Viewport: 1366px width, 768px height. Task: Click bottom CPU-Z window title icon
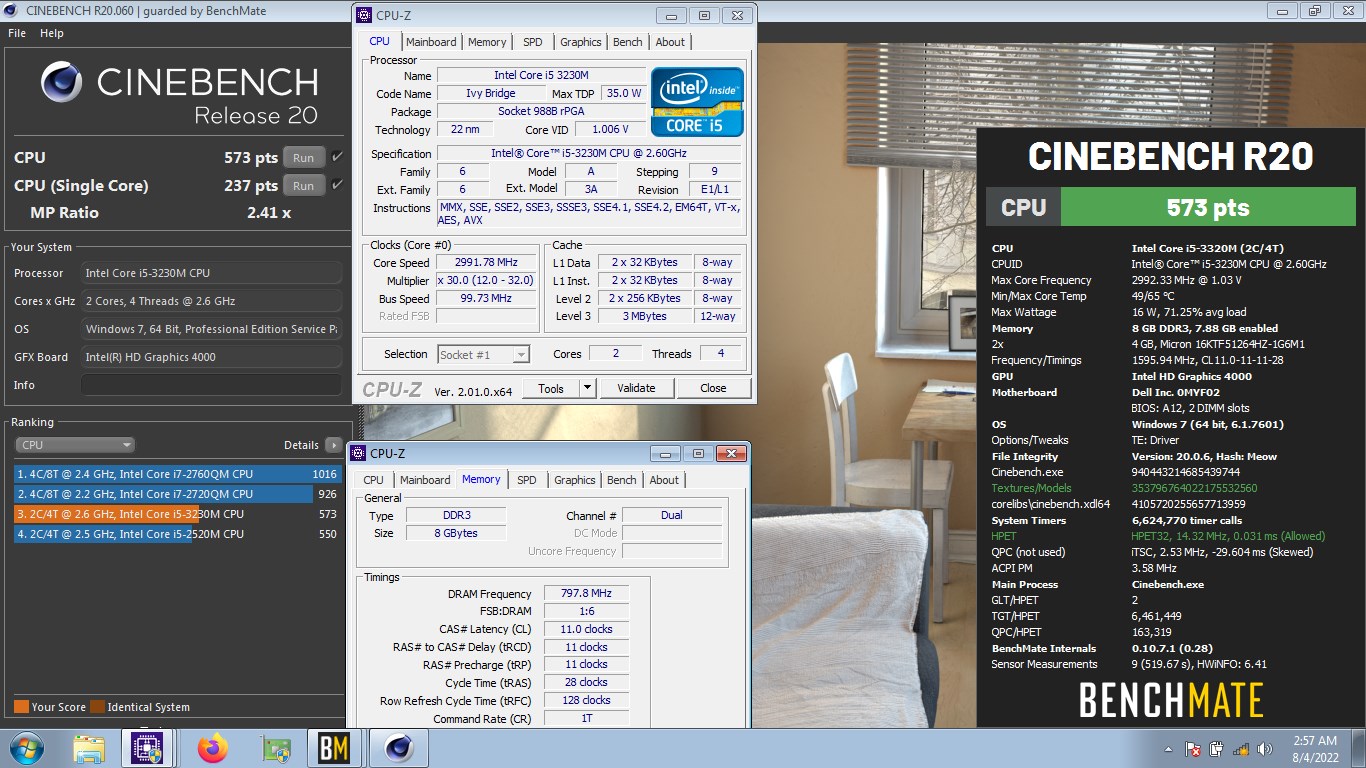(358, 453)
